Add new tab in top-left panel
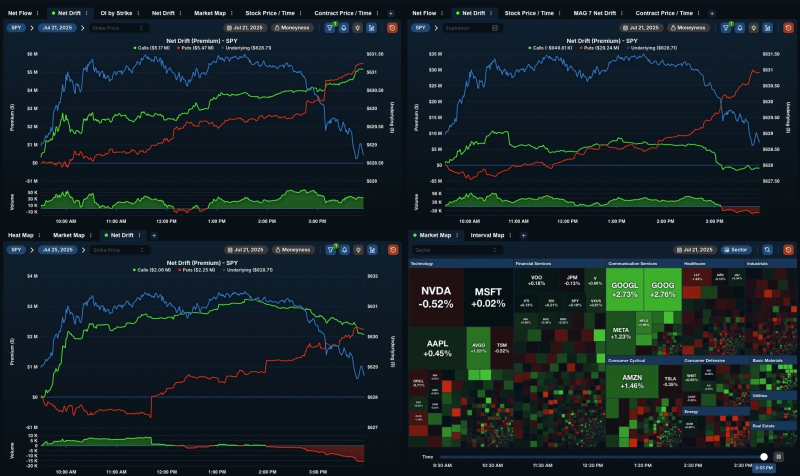The height and width of the screenshot is (476, 800). [x=391, y=13]
